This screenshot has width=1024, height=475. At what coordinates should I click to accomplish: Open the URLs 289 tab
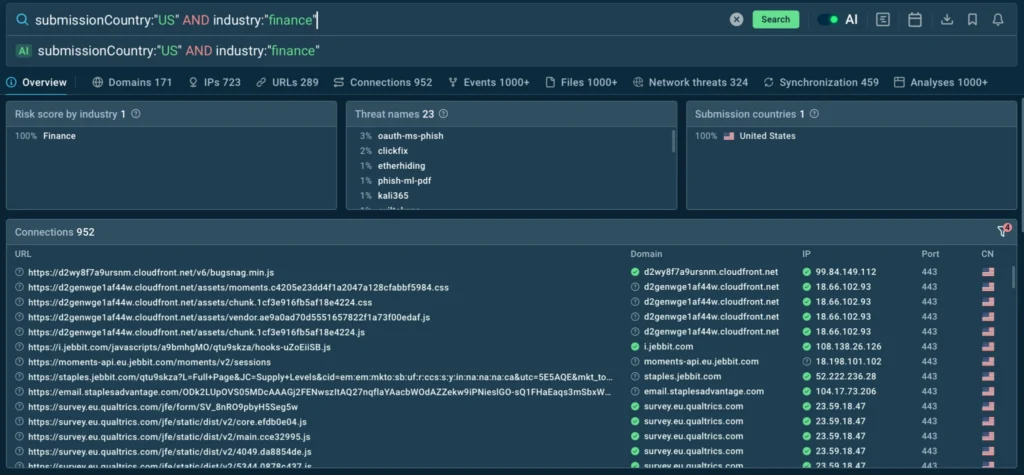pyautogui.click(x=287, y=82)
